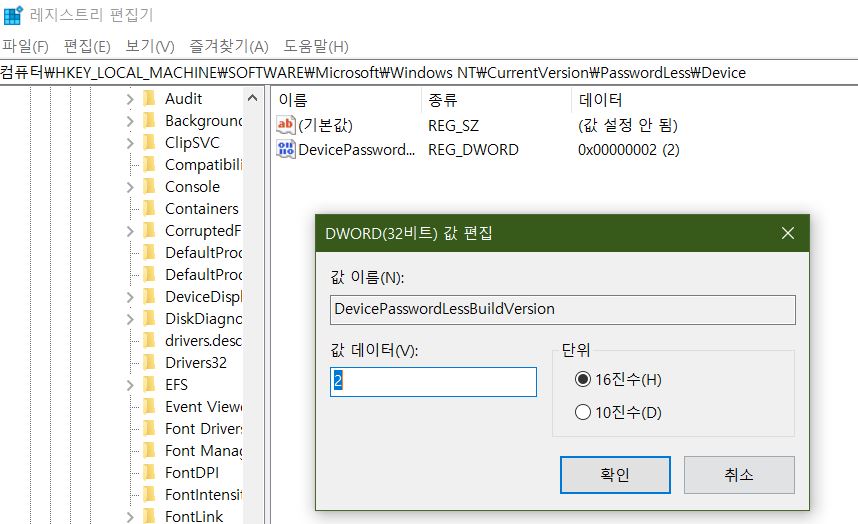Select the Font Manag tree item
The image size is (858, 524).
(204, 450)
